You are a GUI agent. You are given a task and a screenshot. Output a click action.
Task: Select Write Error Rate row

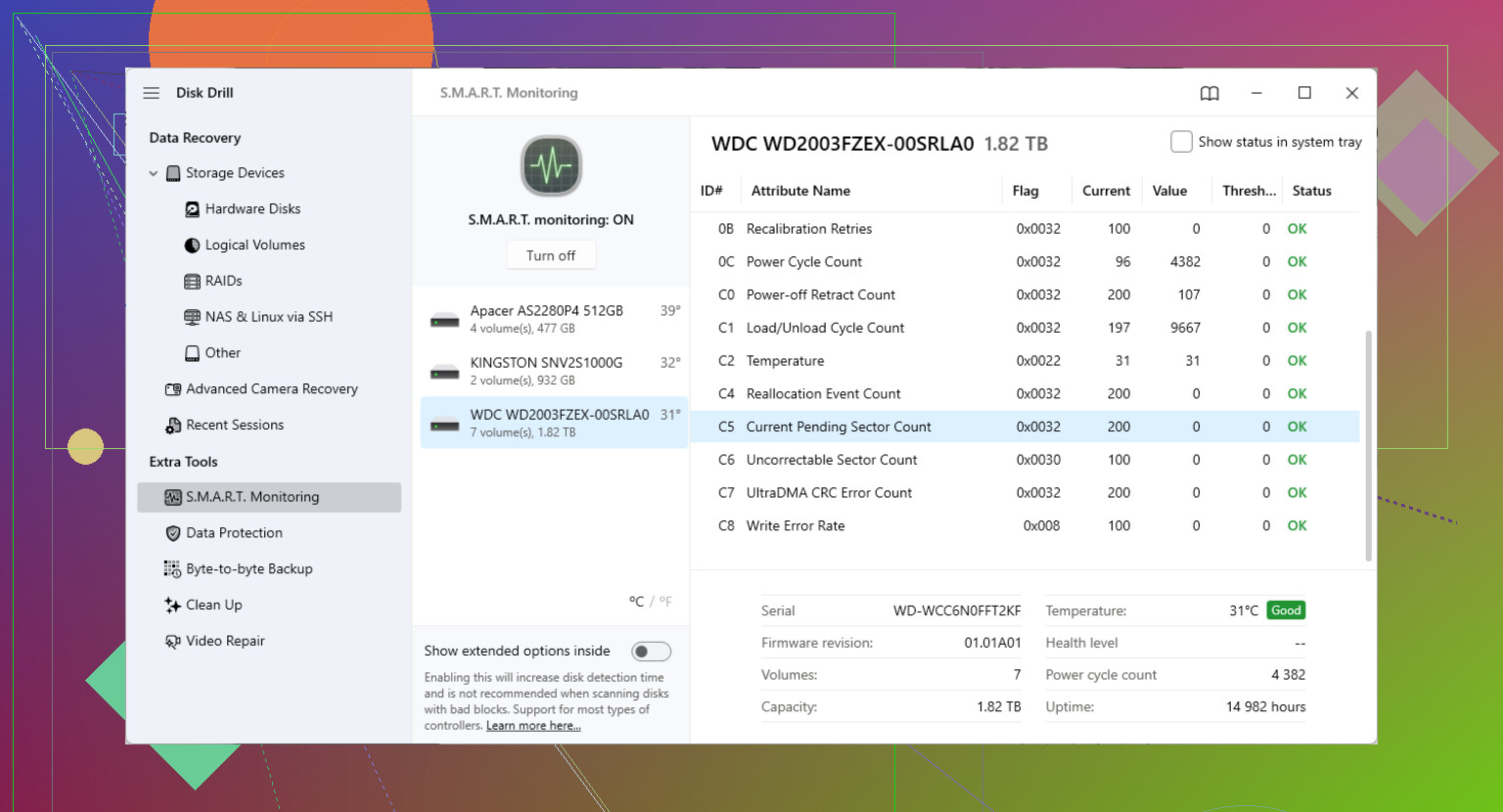(x=1025, y=526)
